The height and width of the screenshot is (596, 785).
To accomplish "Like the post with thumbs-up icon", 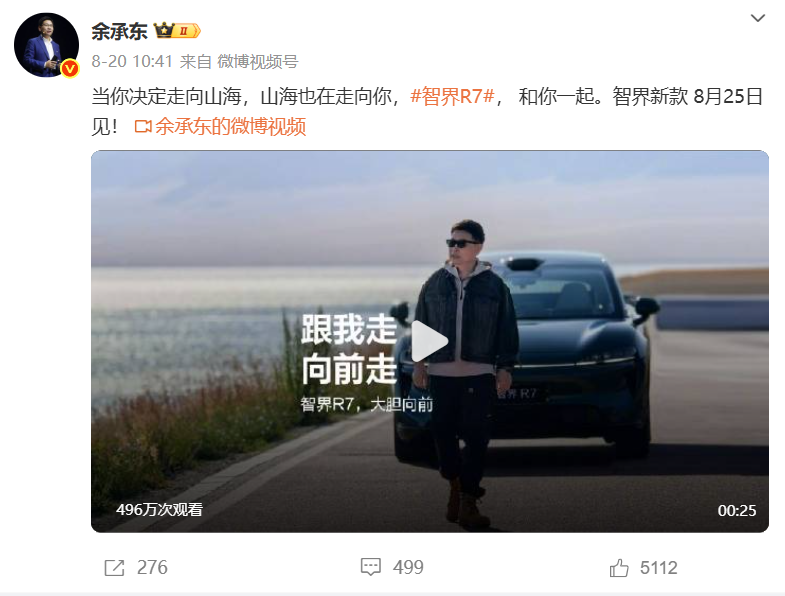I will [619, 567].
